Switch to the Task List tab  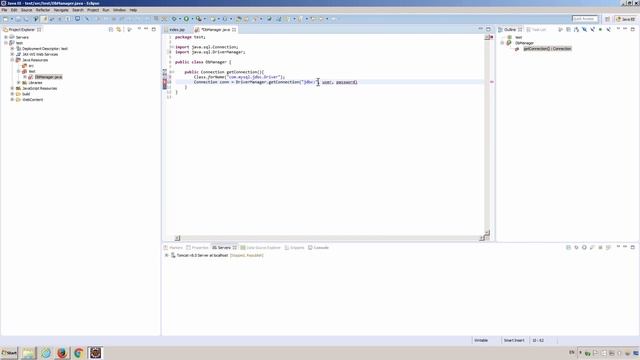coord(536,30)
